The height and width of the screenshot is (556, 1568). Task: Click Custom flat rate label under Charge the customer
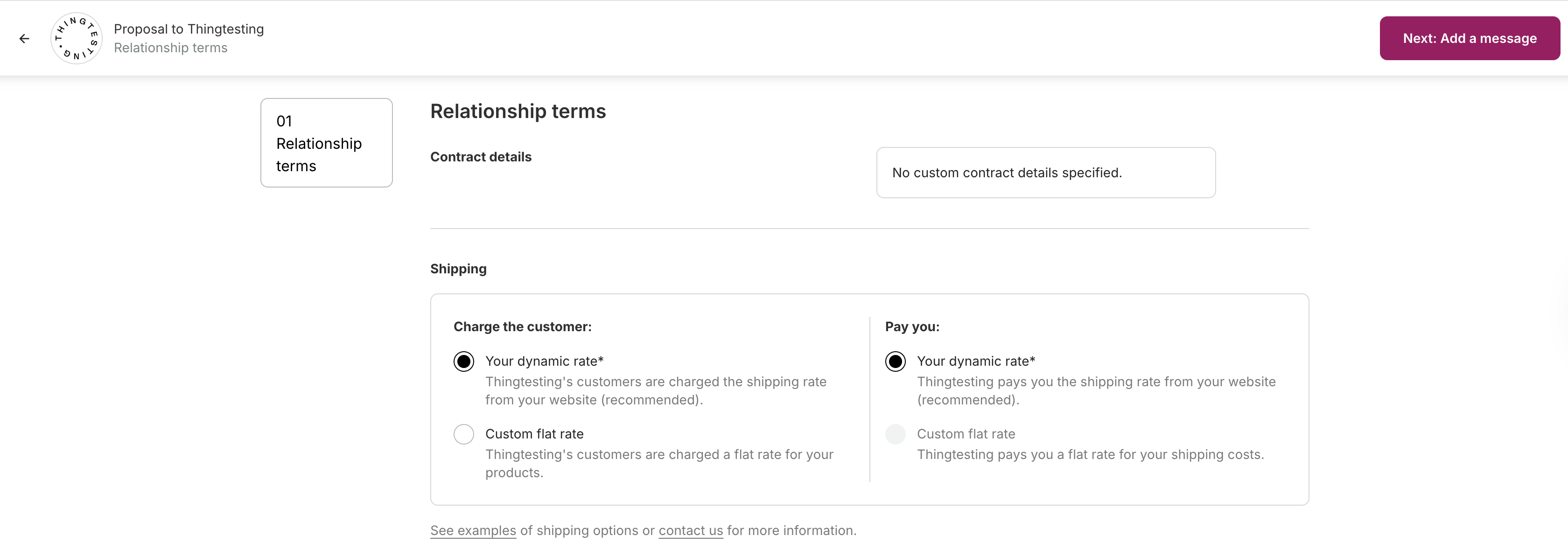(534, 434)
